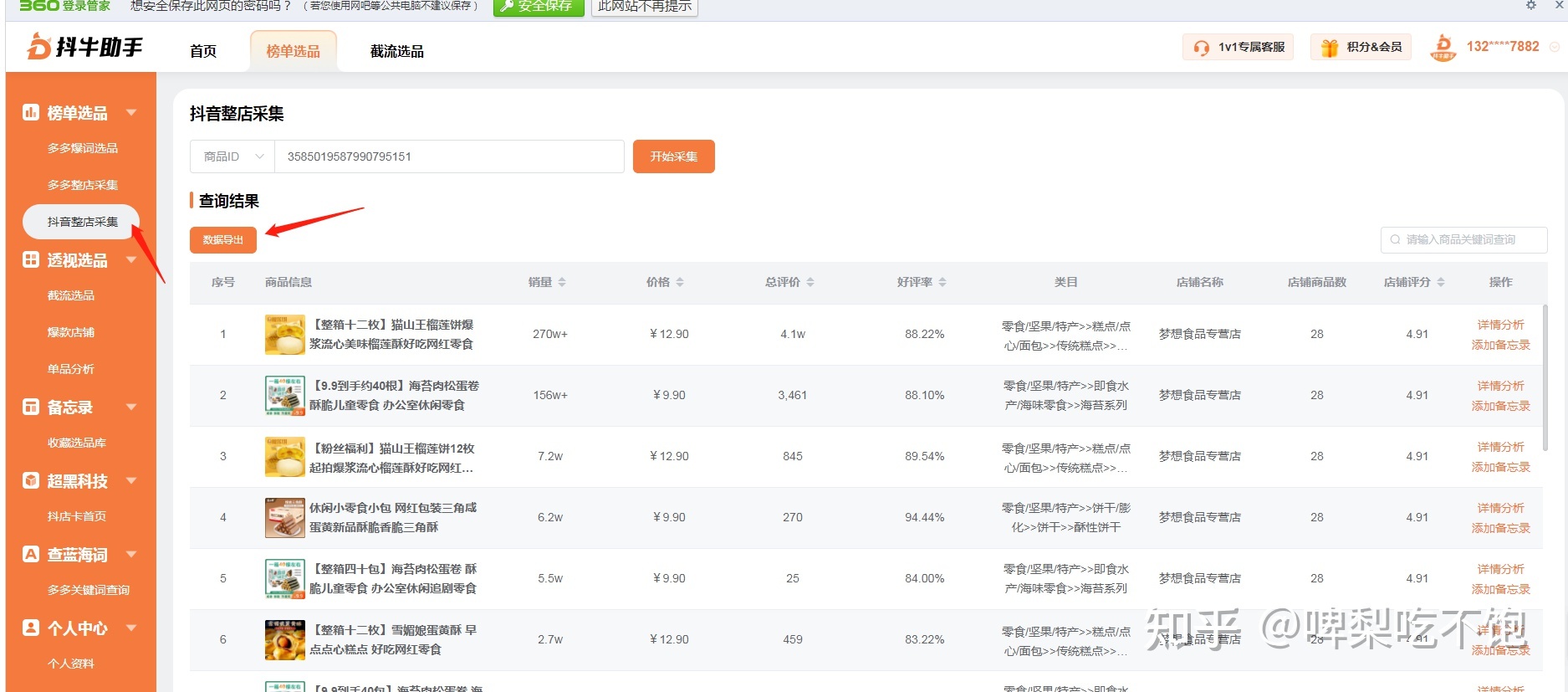Sort by 店铺评分 using its sort arrows

pyautogui.click(x=1441, y=282)
